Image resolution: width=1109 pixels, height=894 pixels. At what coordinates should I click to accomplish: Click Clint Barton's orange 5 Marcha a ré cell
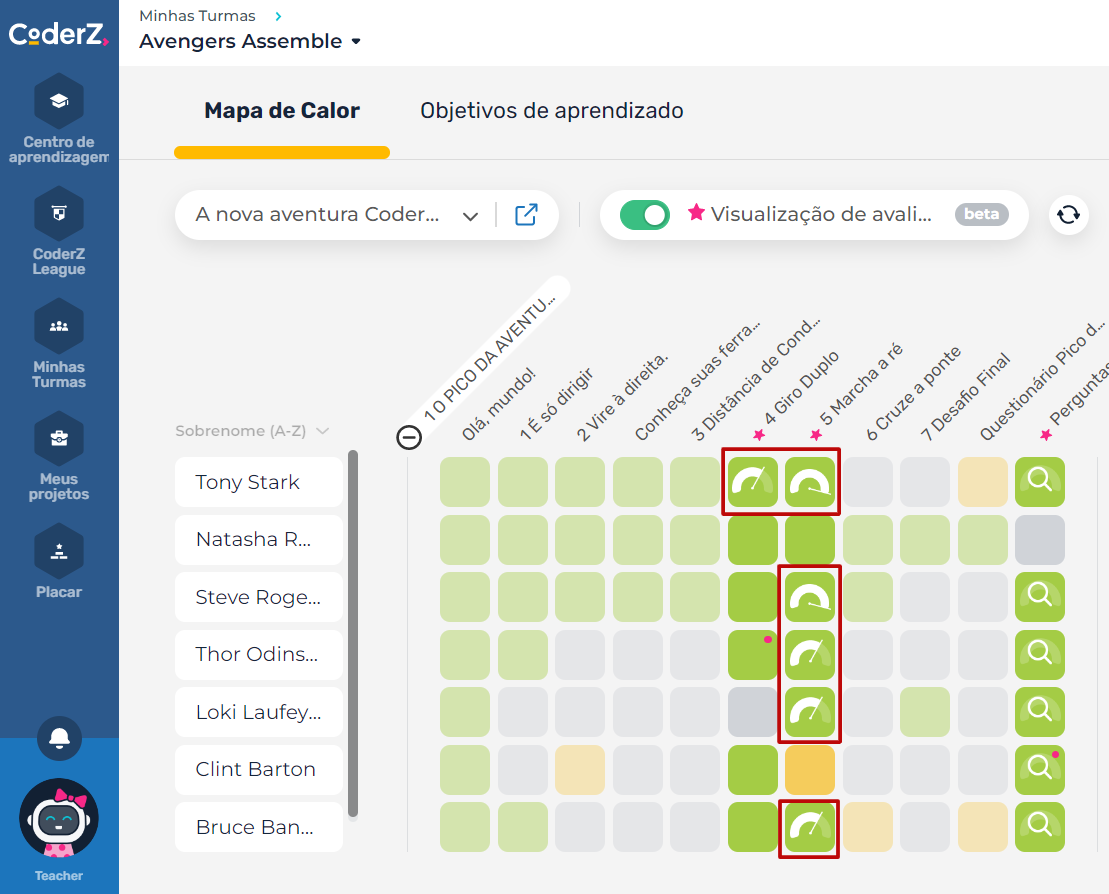point(809,769)
